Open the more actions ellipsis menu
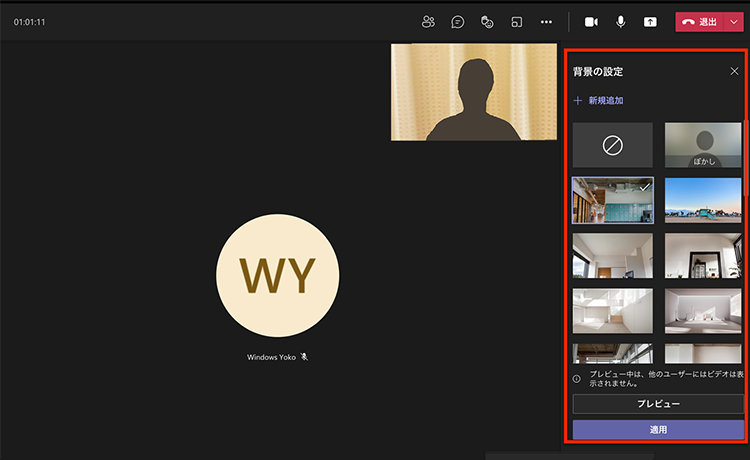This screenshot has width=750, height=460. [546, 21]
